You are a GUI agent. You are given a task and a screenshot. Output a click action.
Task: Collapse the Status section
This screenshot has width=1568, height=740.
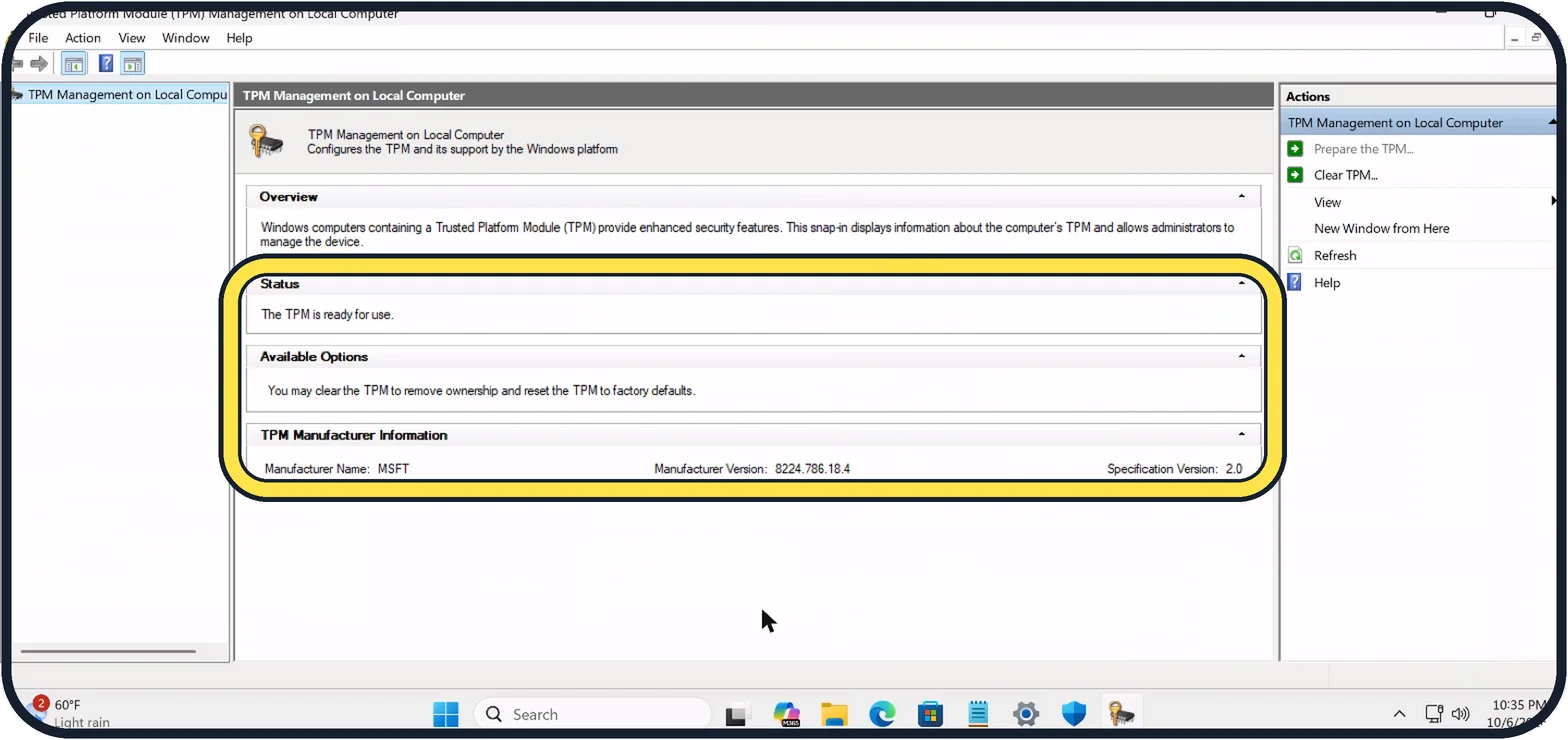[1242, 283]
